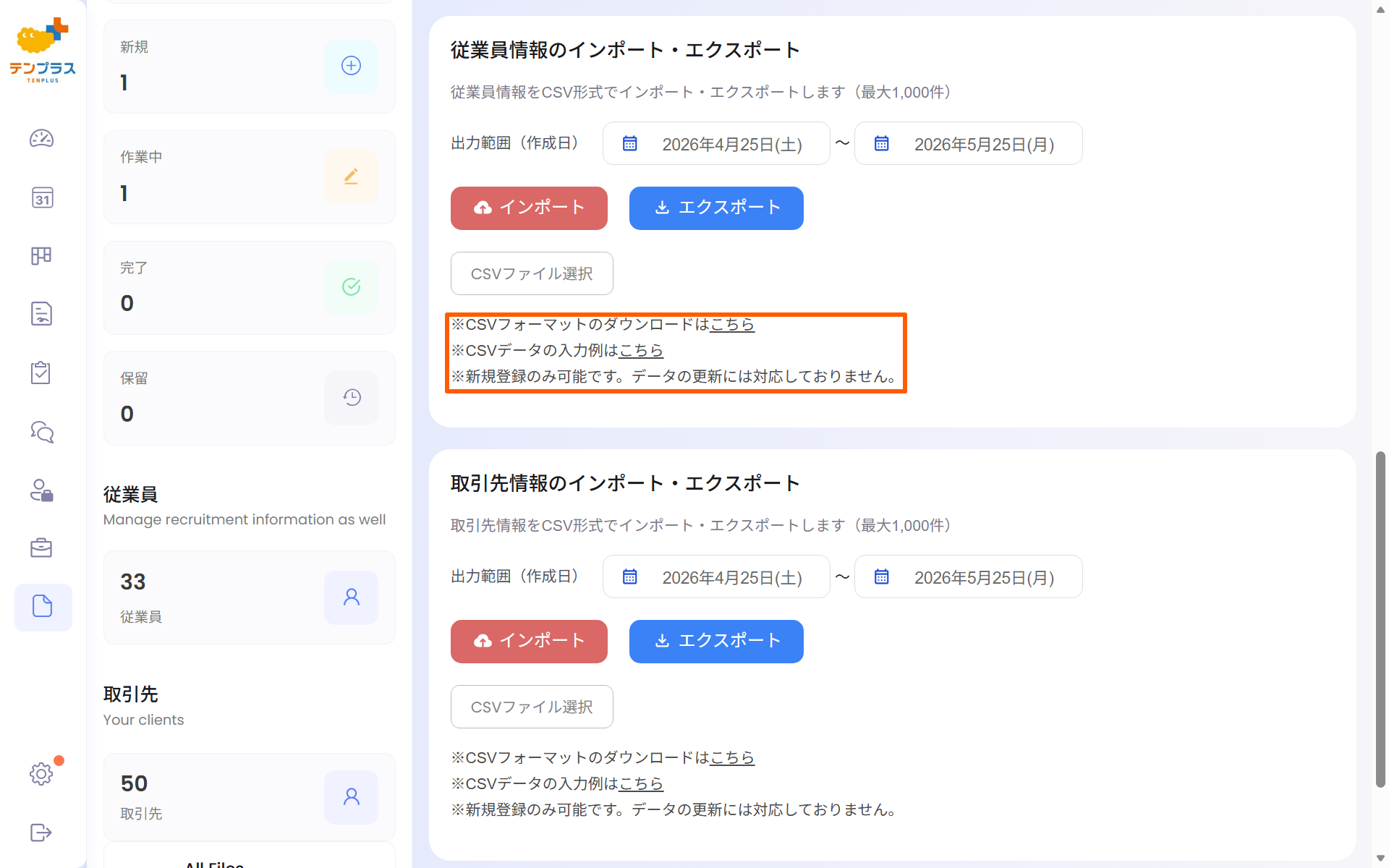The image size is (1389, 868).
Task: Open employee CSV format download こちら link
Action: pos(732,325)
